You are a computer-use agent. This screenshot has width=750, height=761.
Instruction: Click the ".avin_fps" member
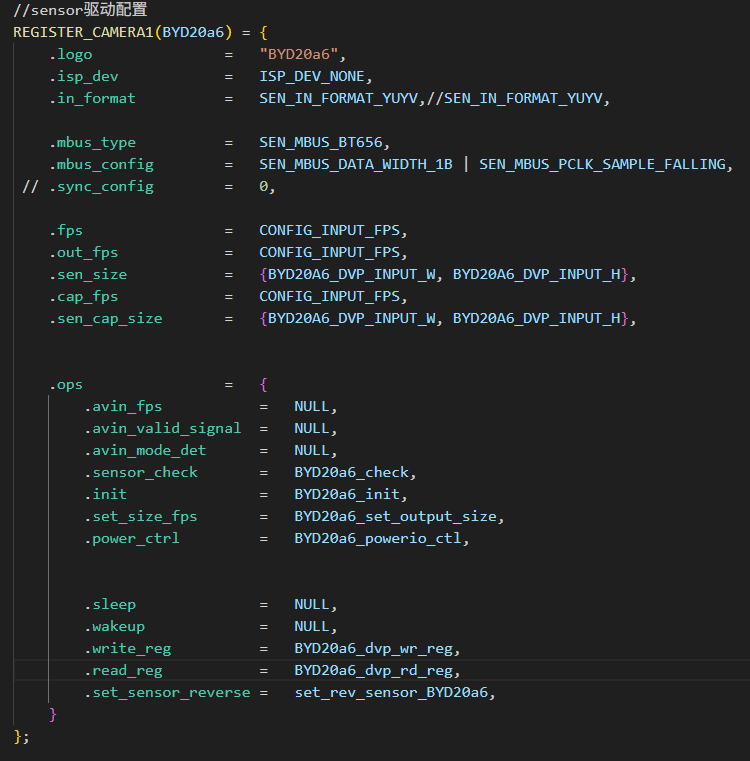123,407
